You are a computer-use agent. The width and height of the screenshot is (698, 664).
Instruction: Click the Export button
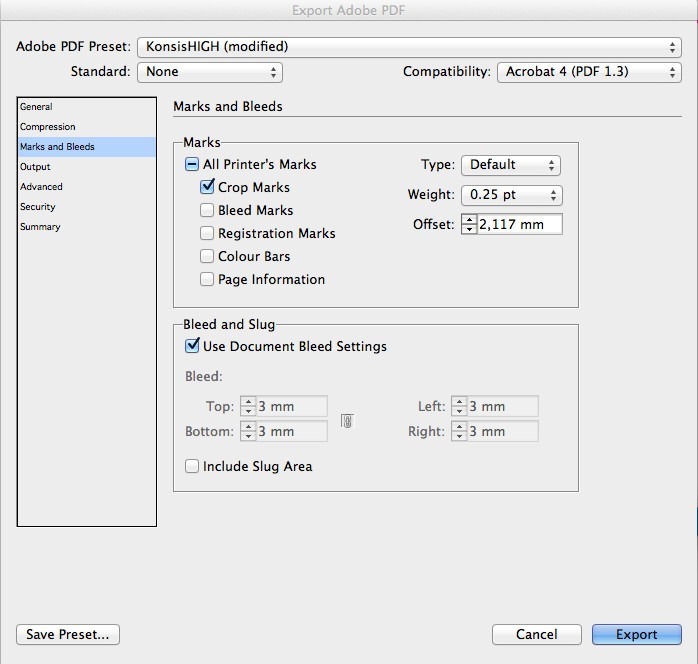[x=637, y=634]
